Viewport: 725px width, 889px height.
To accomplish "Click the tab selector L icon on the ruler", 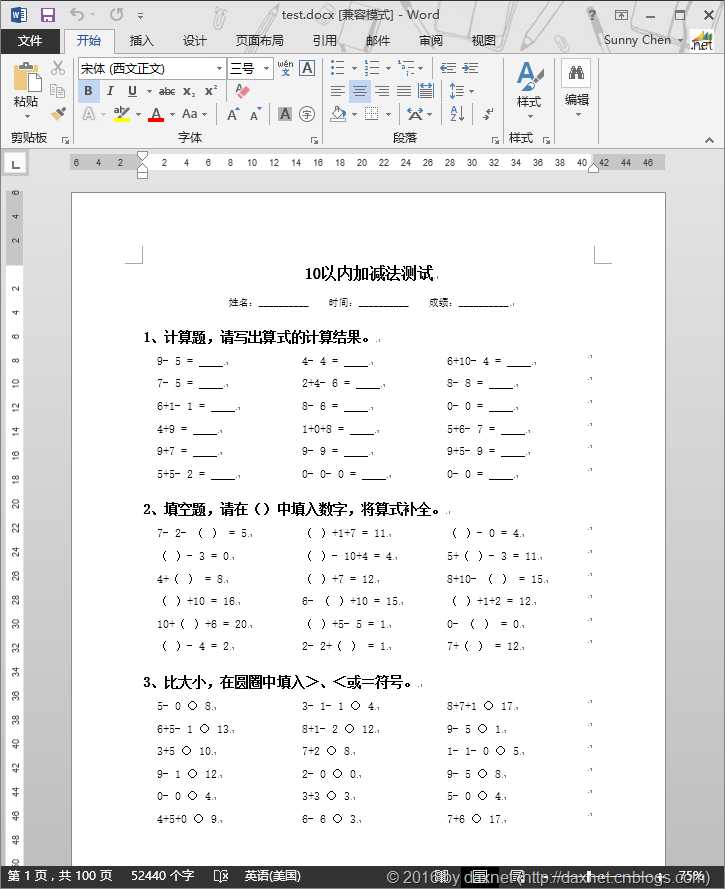I will pyautogui.click(x=15, y=165).
